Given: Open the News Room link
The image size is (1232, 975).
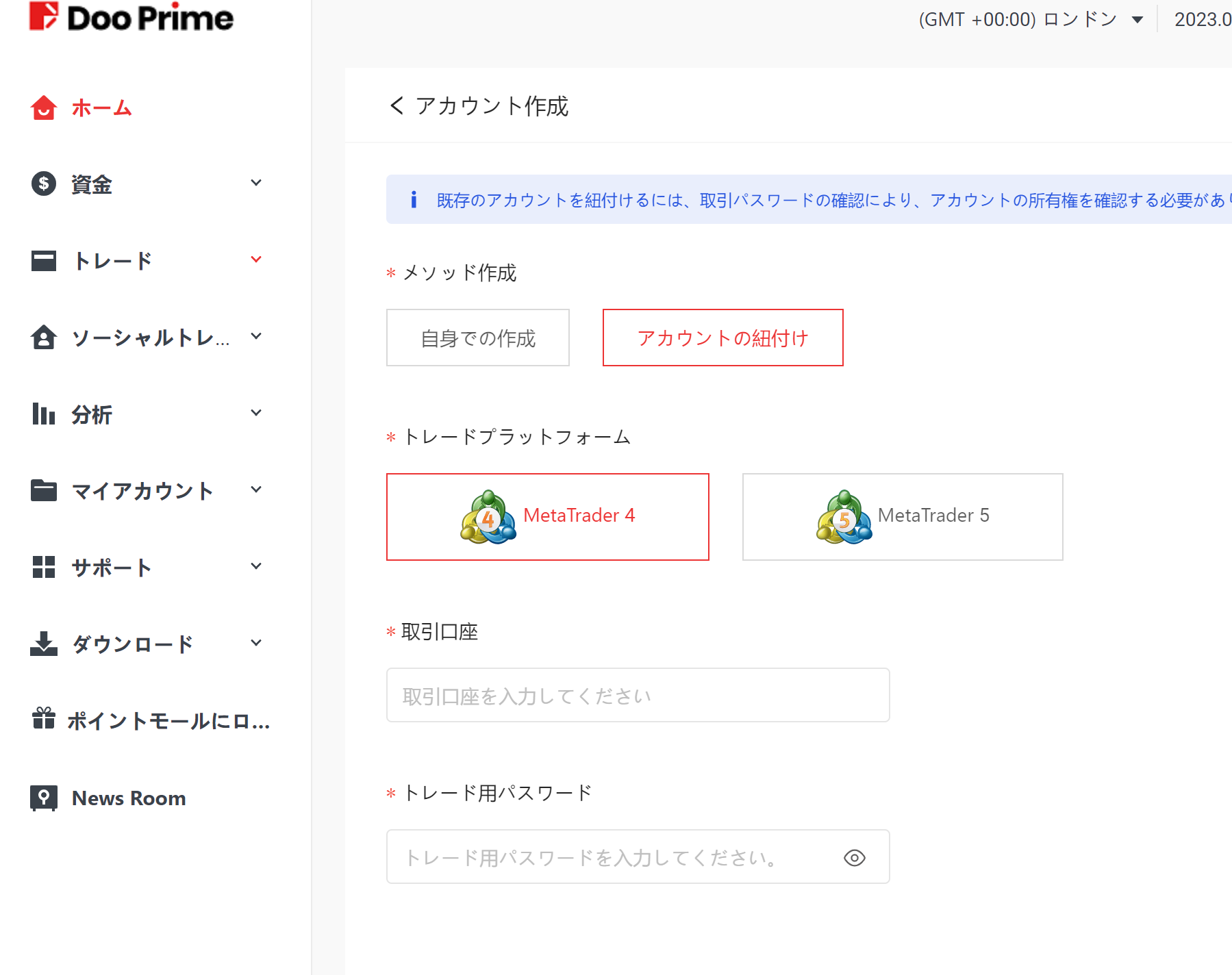Looking at the screenshot, I should [x=129, y=798].
